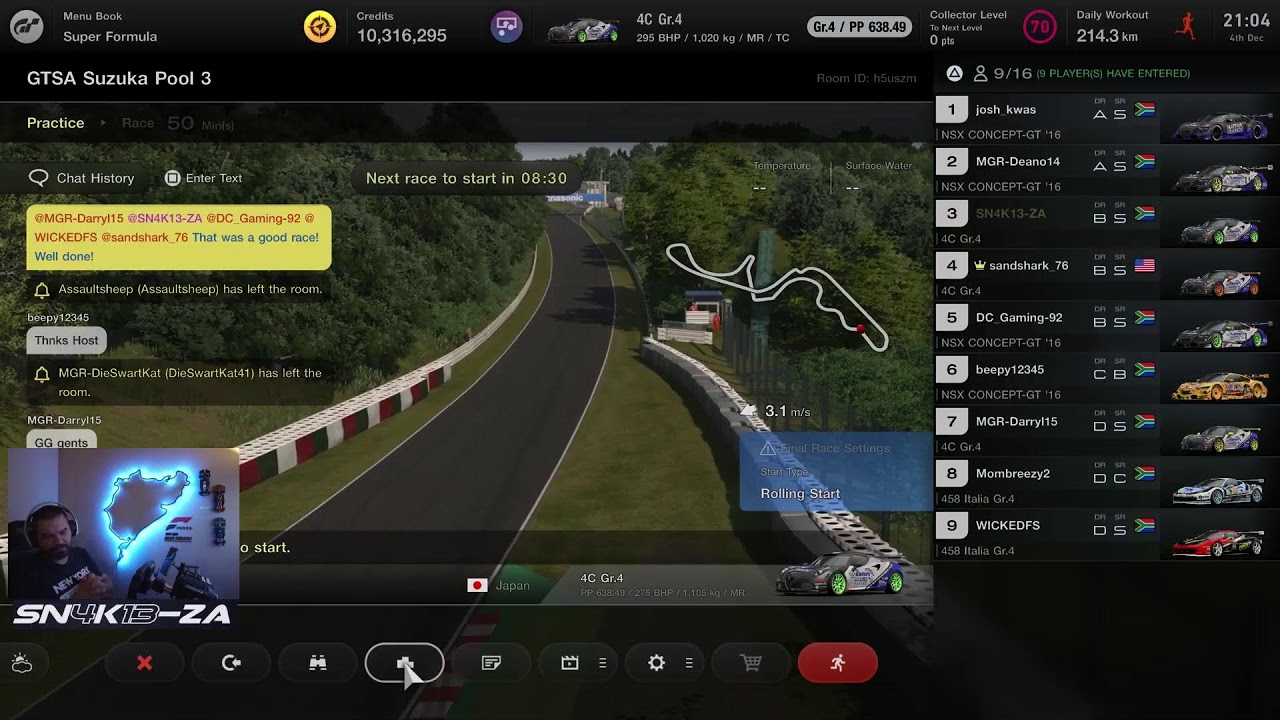Click the credits coin icon
Viewport: 1280px width, 720px height.
point(320,27)
